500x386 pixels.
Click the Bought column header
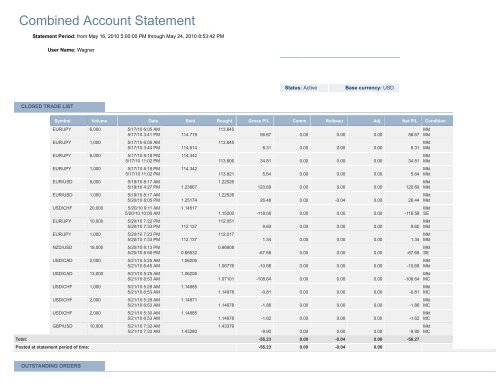(x=224, y=121)
